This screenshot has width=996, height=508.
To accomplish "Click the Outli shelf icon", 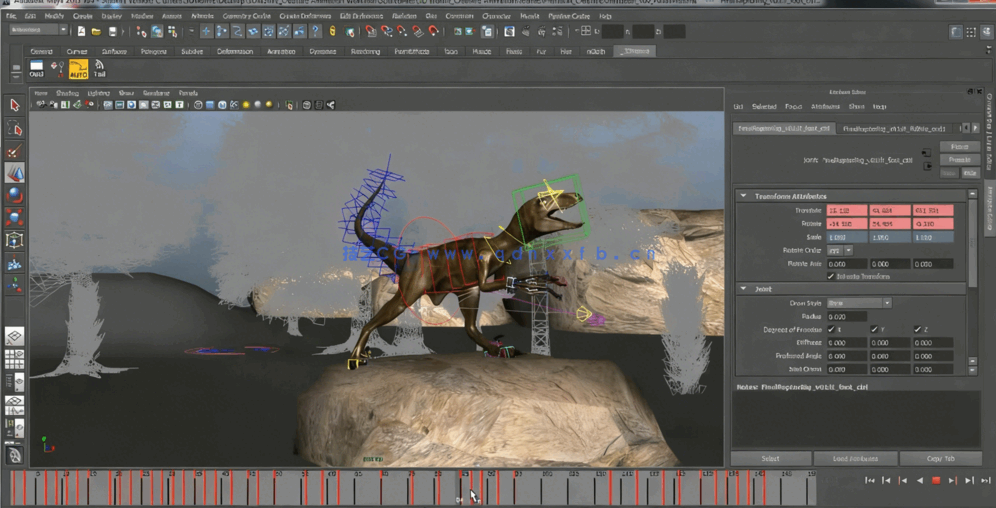I will point(37,69).
